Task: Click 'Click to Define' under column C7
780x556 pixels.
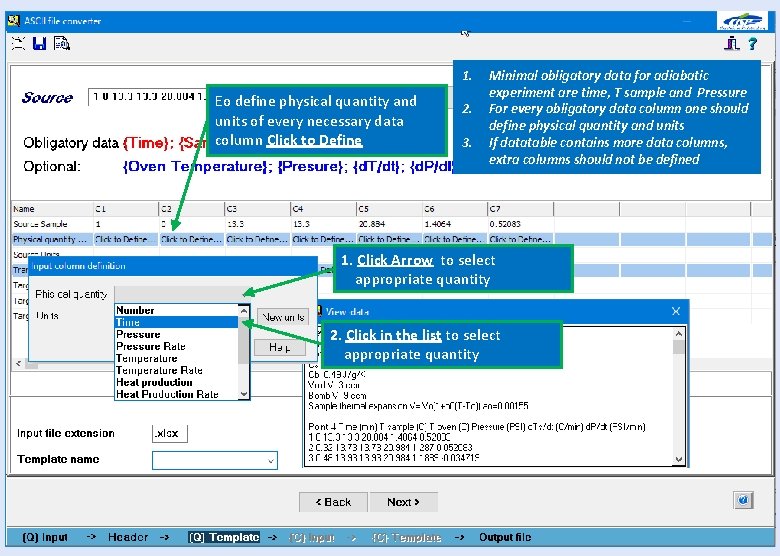Action: (x=520, y=239)
